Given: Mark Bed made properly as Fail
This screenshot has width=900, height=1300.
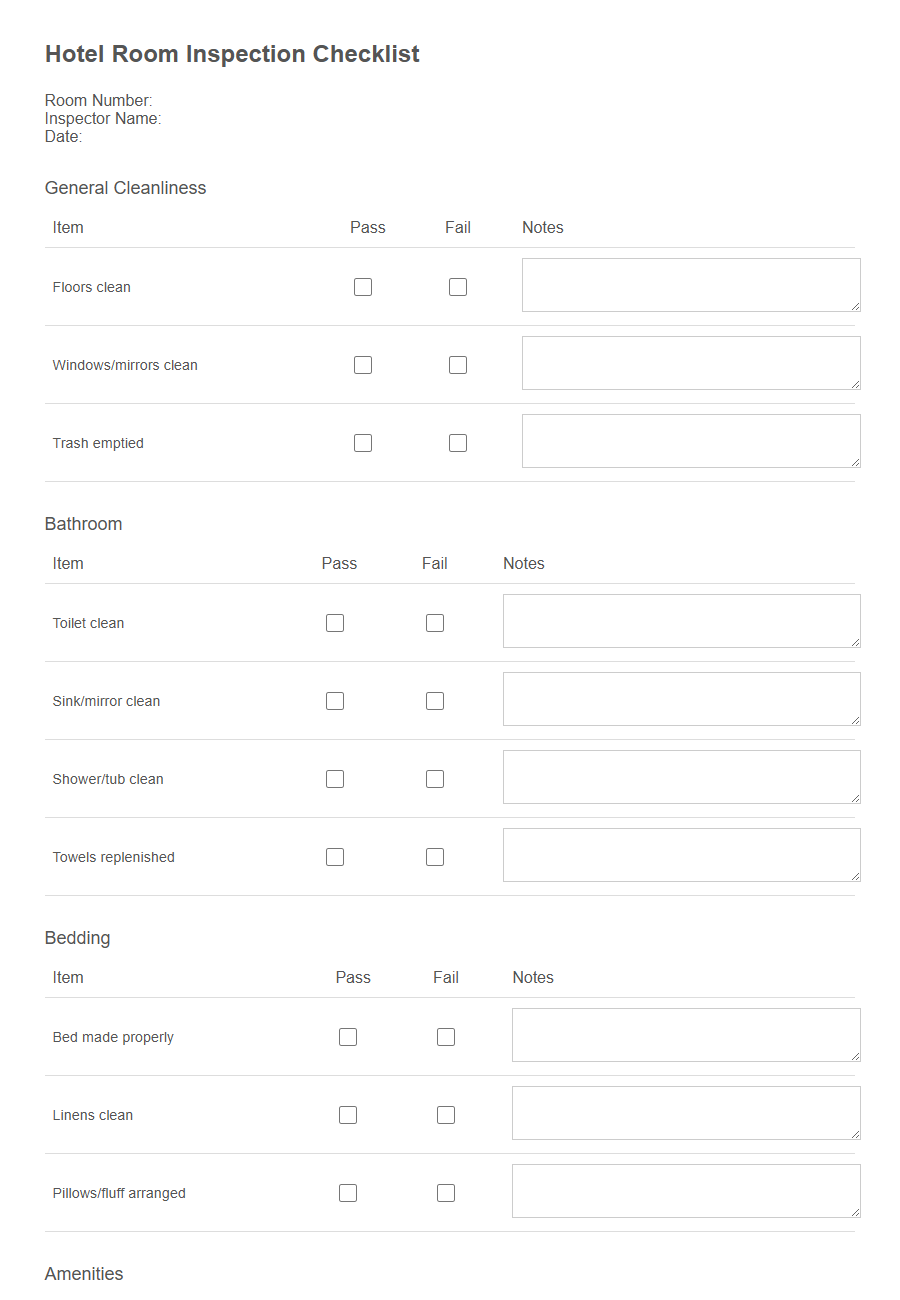Looking at the screenshot, I should coord(445,1037).
